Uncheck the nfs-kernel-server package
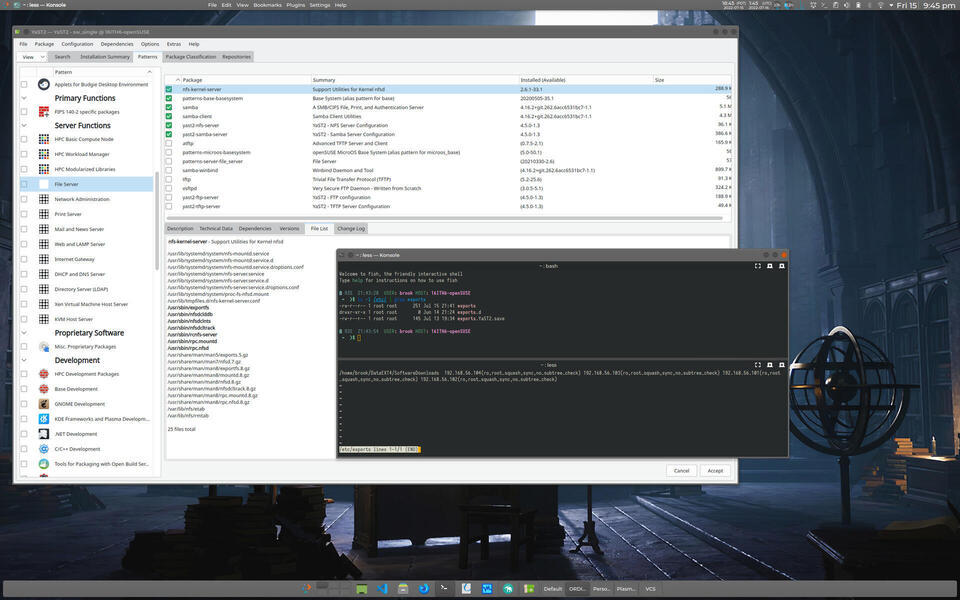The height and width of the screenshot is (600, 960). click(x=169, y=89)
